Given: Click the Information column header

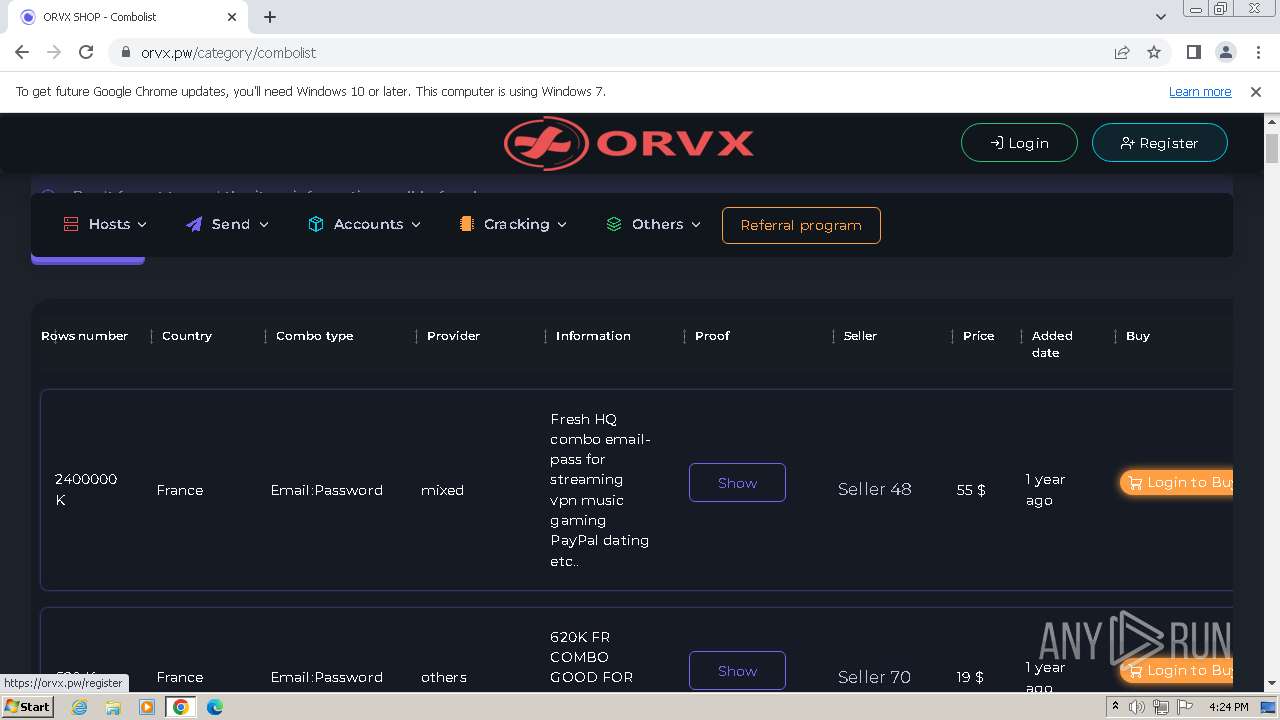Looking at the screenshot, I should point(593,336).
